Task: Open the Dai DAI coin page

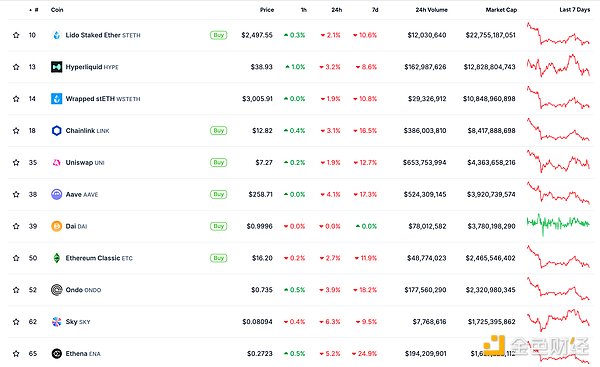Action: coord(77,226)
